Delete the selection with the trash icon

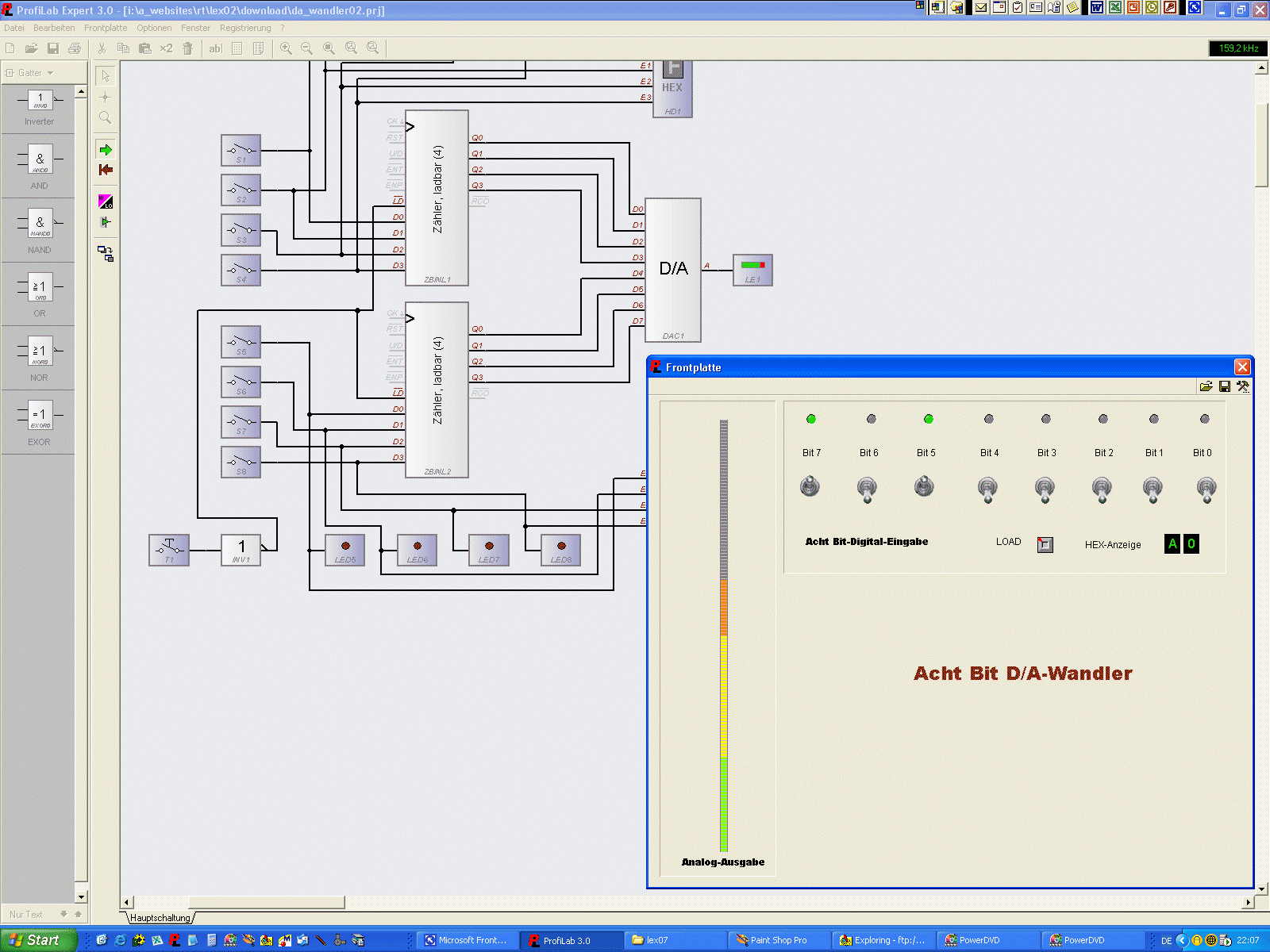[x=188, y=48]
